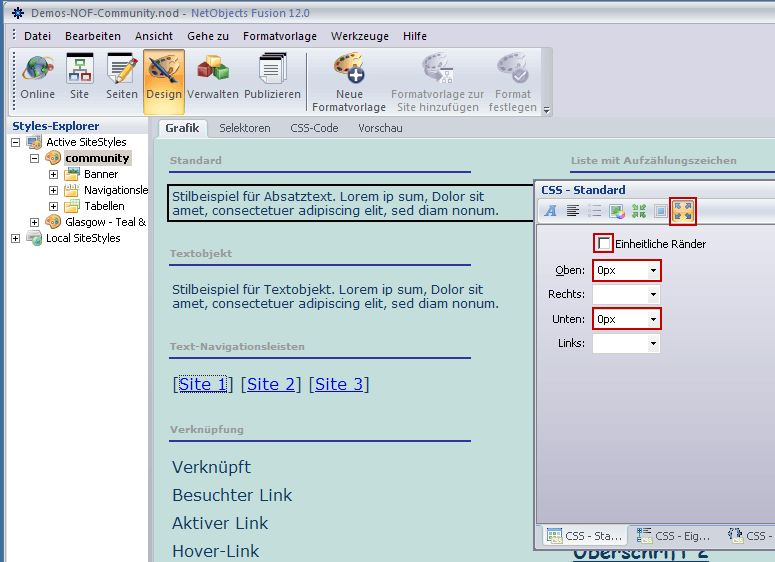Click the Verknüpft link sample
This screenshot has width=775, height=562.
(x=212, y=467)
